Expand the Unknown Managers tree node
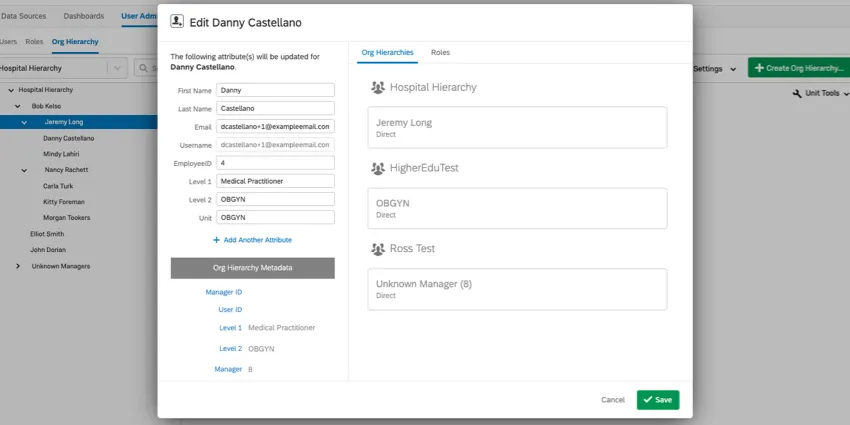 18,266
